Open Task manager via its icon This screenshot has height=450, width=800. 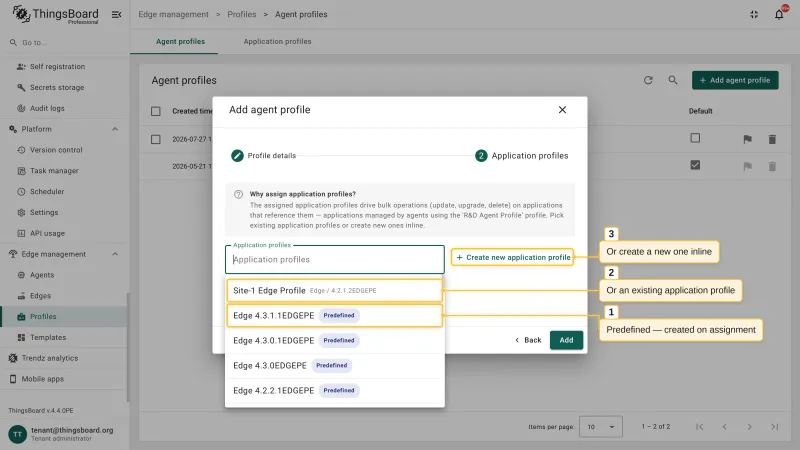[x=21, y=171]
